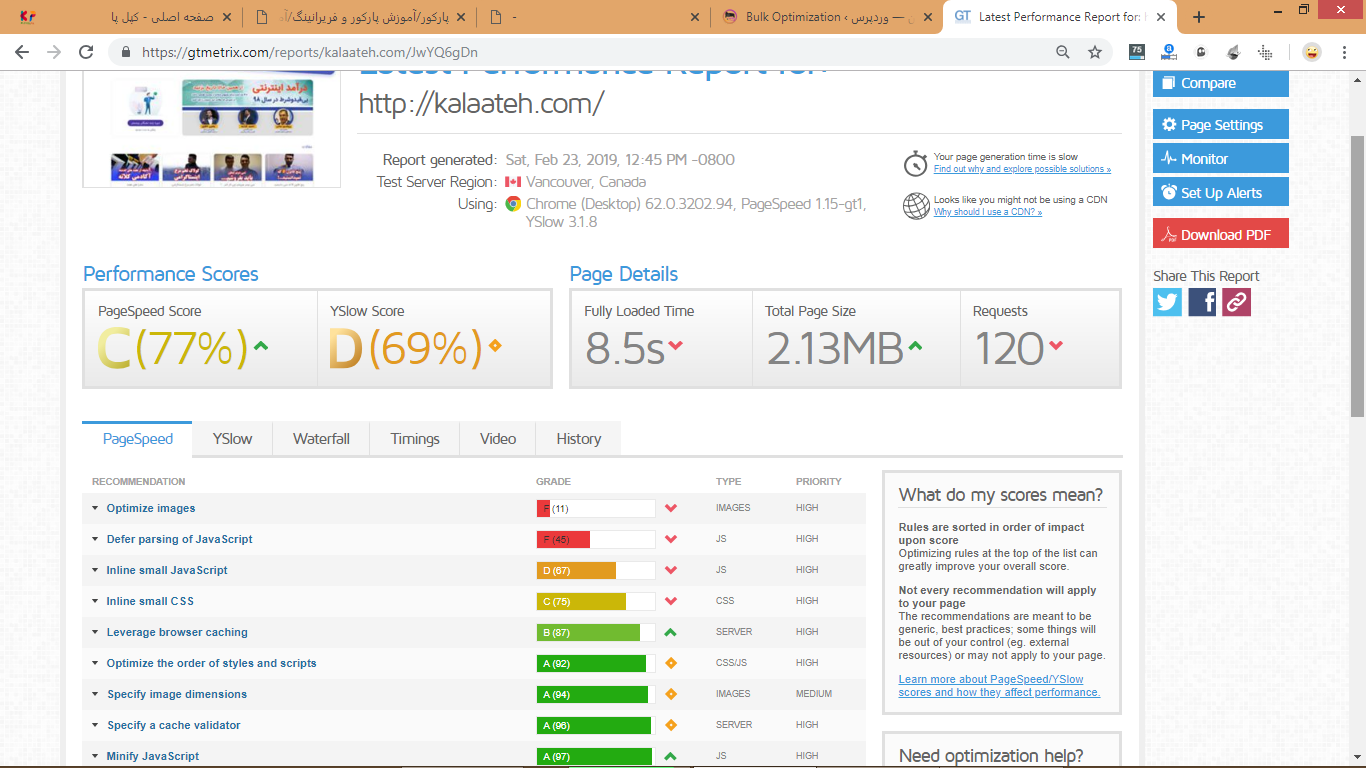The width and height of the screenshot is (1366, 768).
Task: Click the Monitor button
Action: 1220,158
